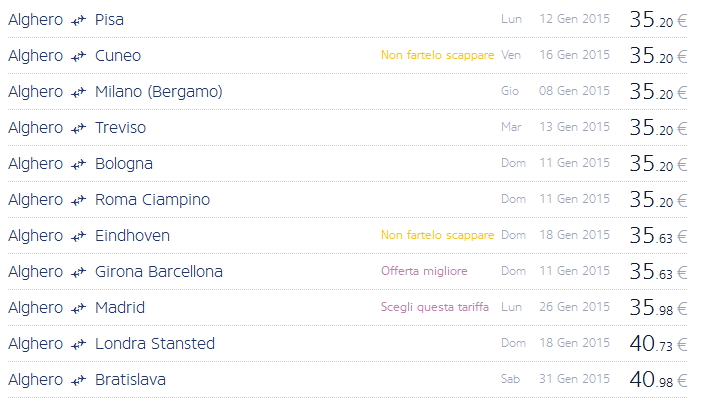
Task: Click the plane icon next to Cuneo
Action: [x=79, y=56]
